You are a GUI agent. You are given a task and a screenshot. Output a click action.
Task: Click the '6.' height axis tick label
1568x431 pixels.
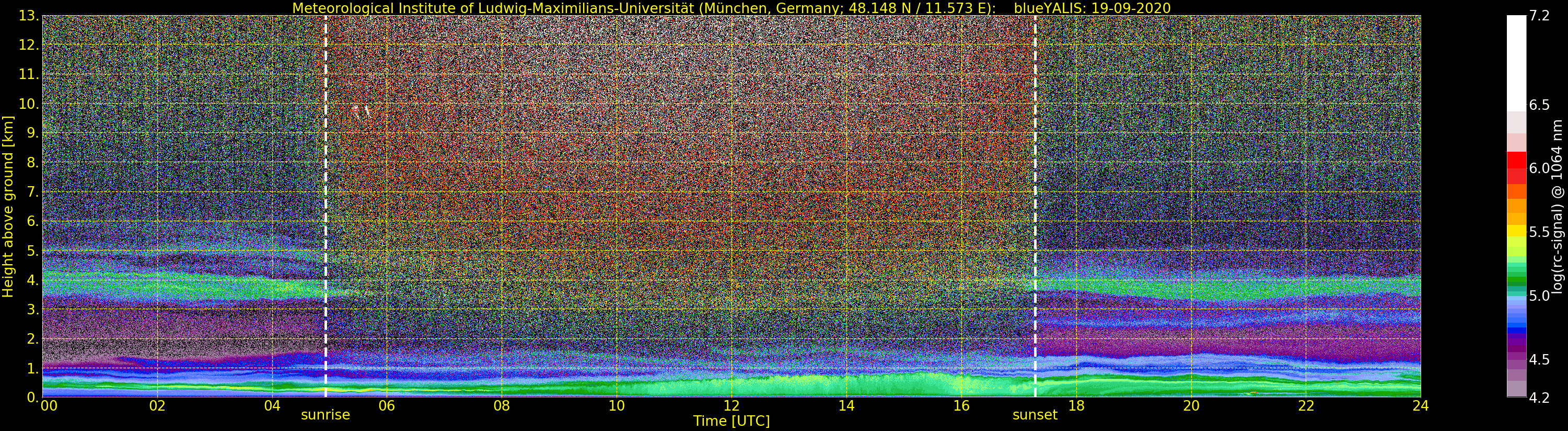point(33,221)
